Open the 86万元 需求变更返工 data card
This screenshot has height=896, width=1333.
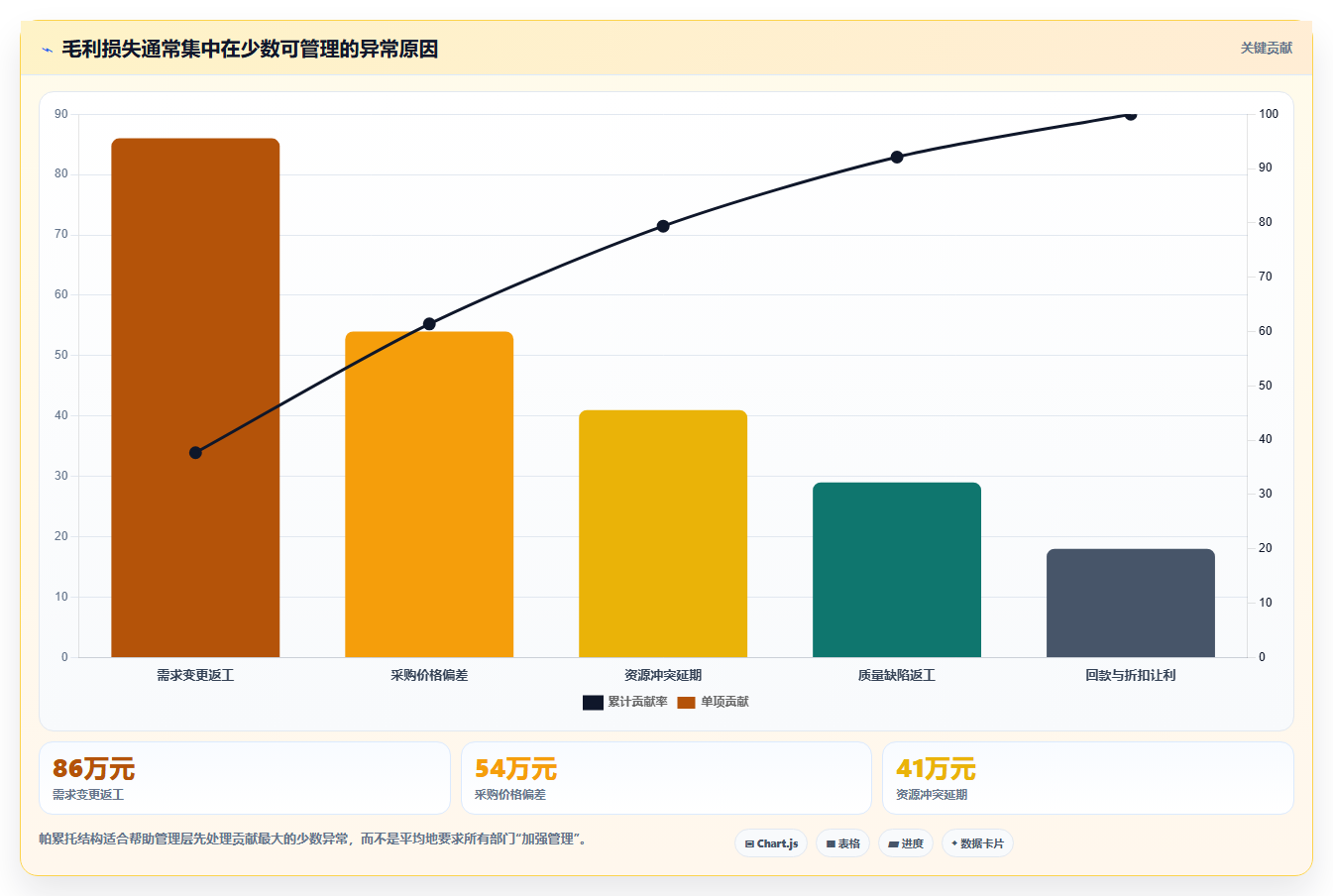click(x=245, y=778)
